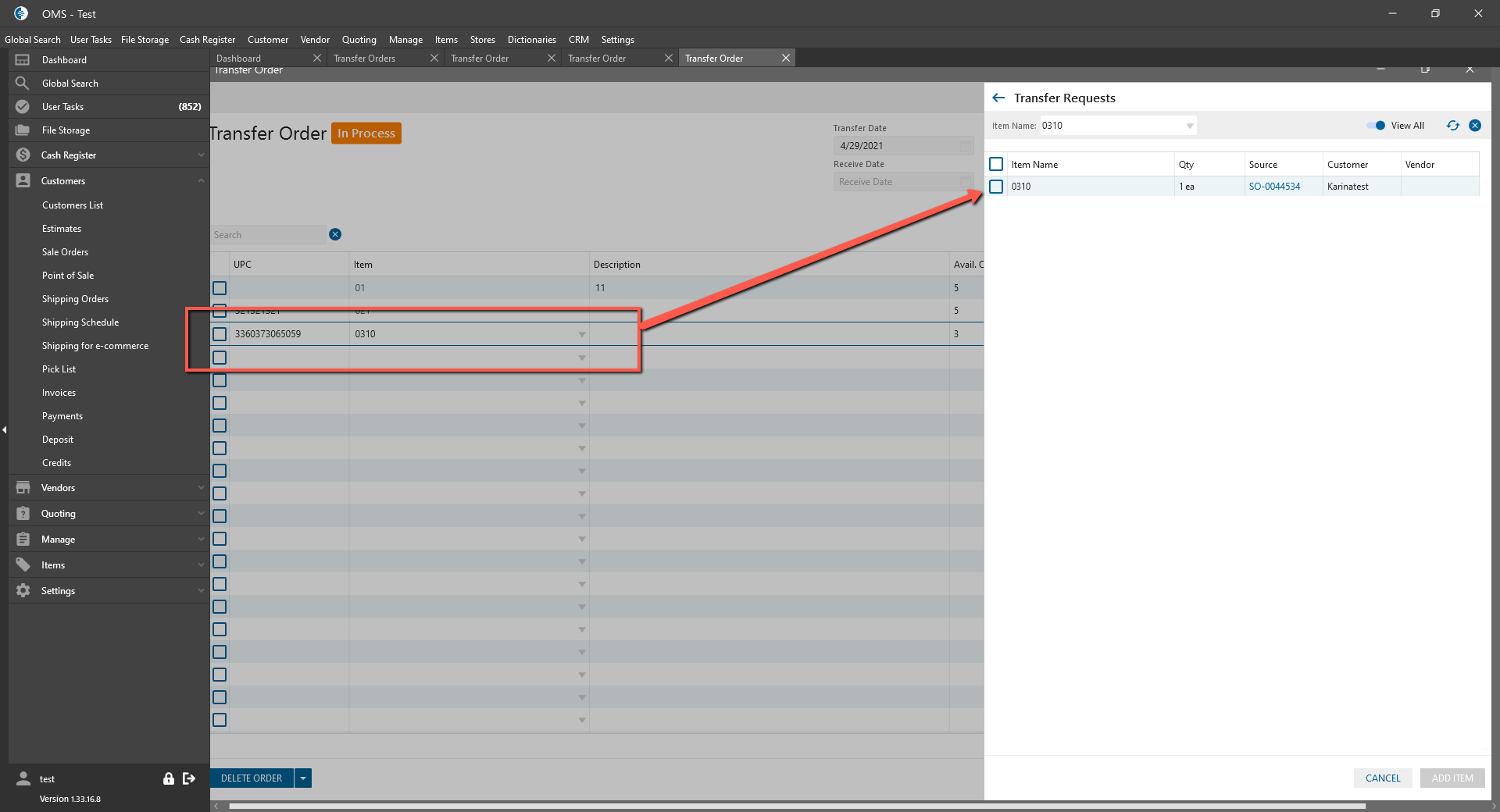Expand the Items sidebar section

tap(201, 565)
